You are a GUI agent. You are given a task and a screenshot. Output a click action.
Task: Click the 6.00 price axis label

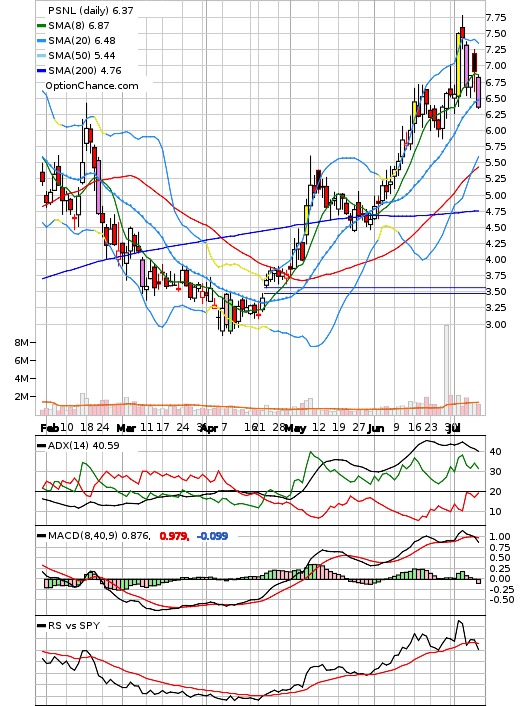tap(495, 131)
